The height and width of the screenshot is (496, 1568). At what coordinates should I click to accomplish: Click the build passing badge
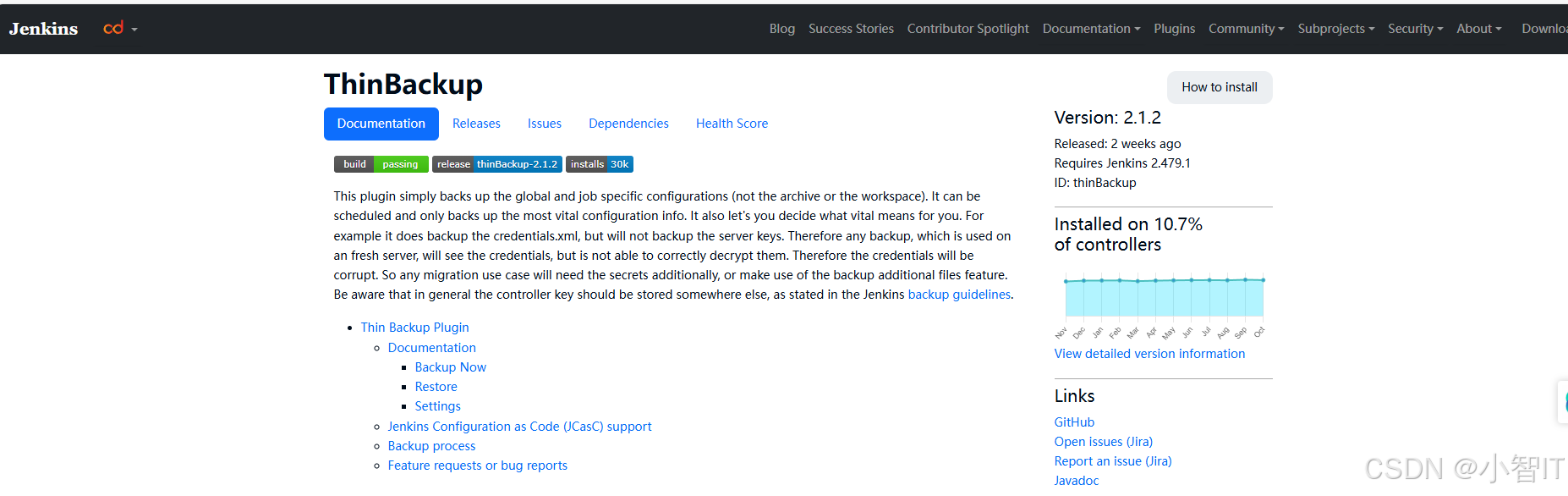tap(381, 164)
